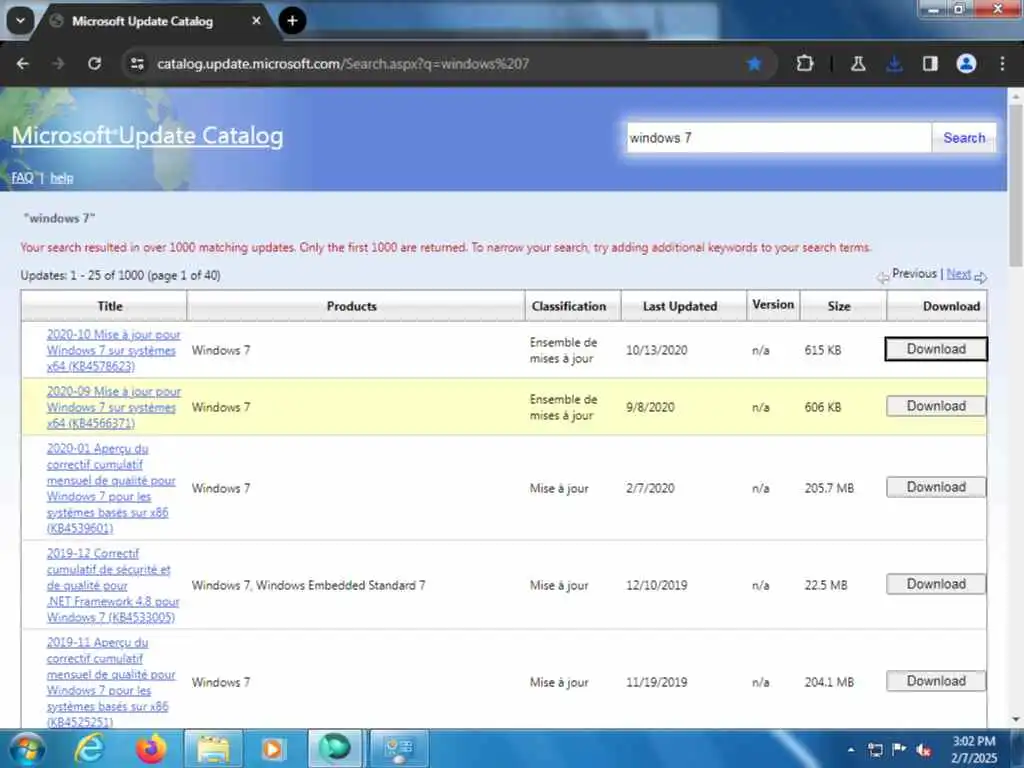Download the 615 KB KB4578623 update

pos(936,349)
